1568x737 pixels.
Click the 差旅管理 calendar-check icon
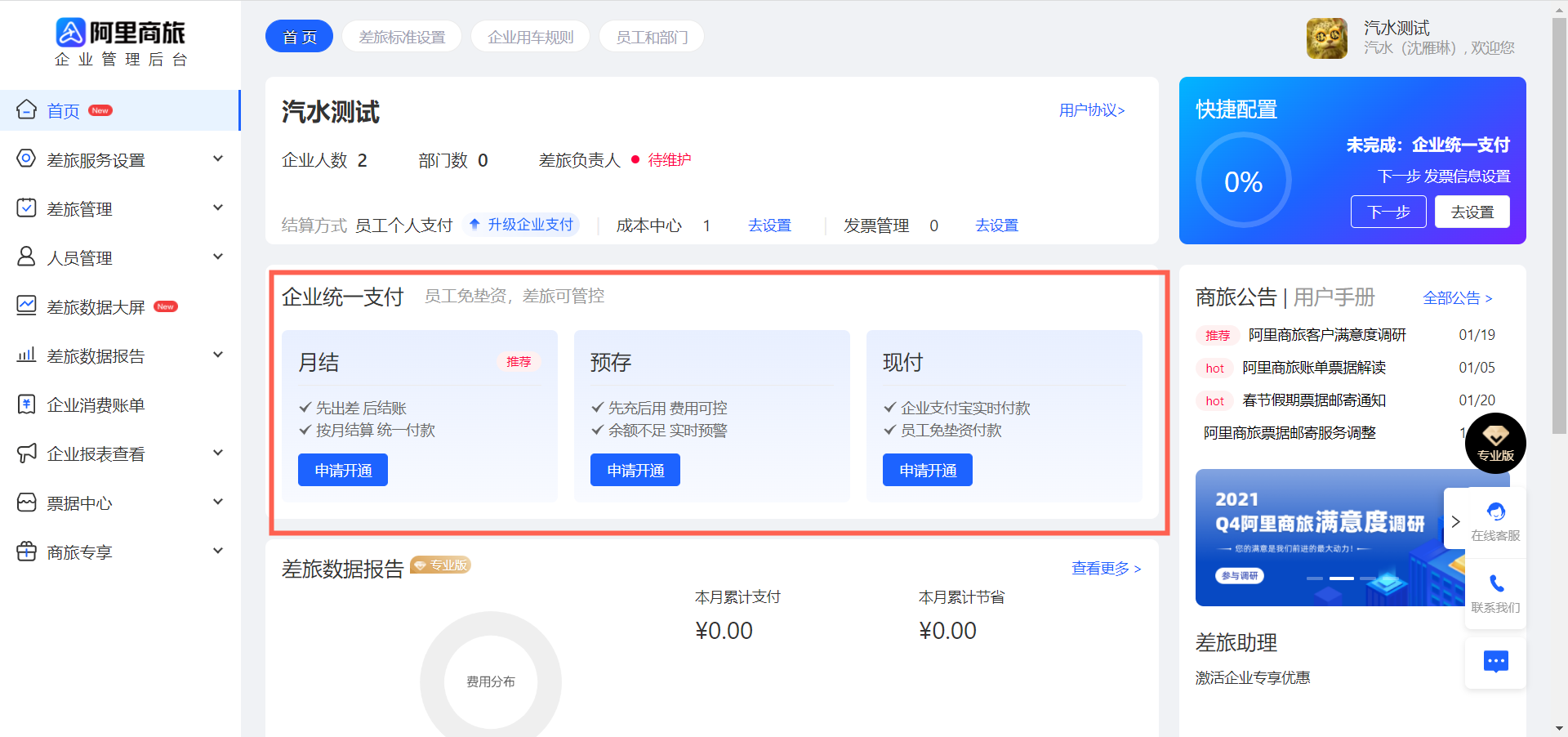26,208
